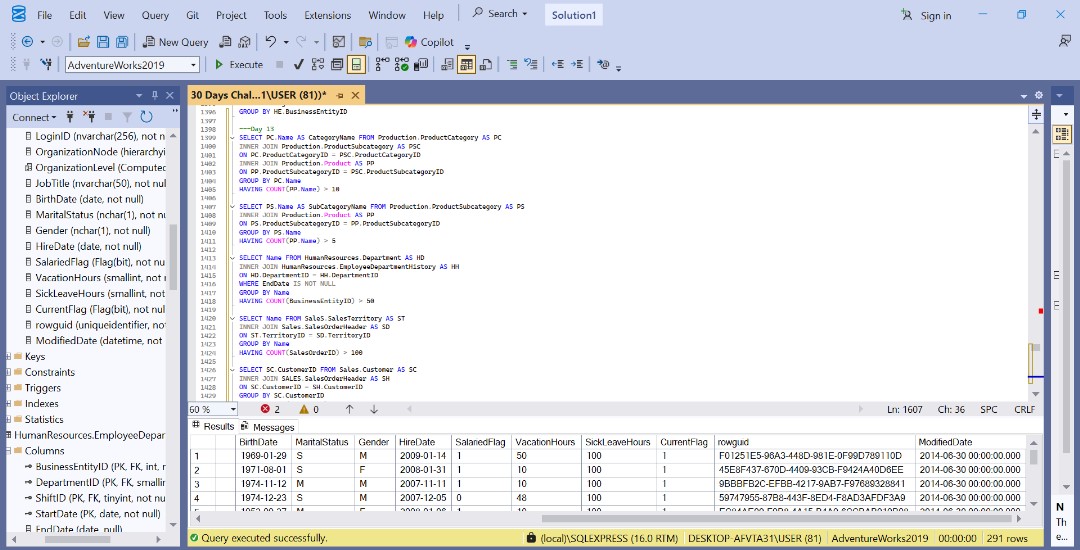
Task: Toggle Results to Grid mode
Action: pyautogui.click(x=466, y=65)
